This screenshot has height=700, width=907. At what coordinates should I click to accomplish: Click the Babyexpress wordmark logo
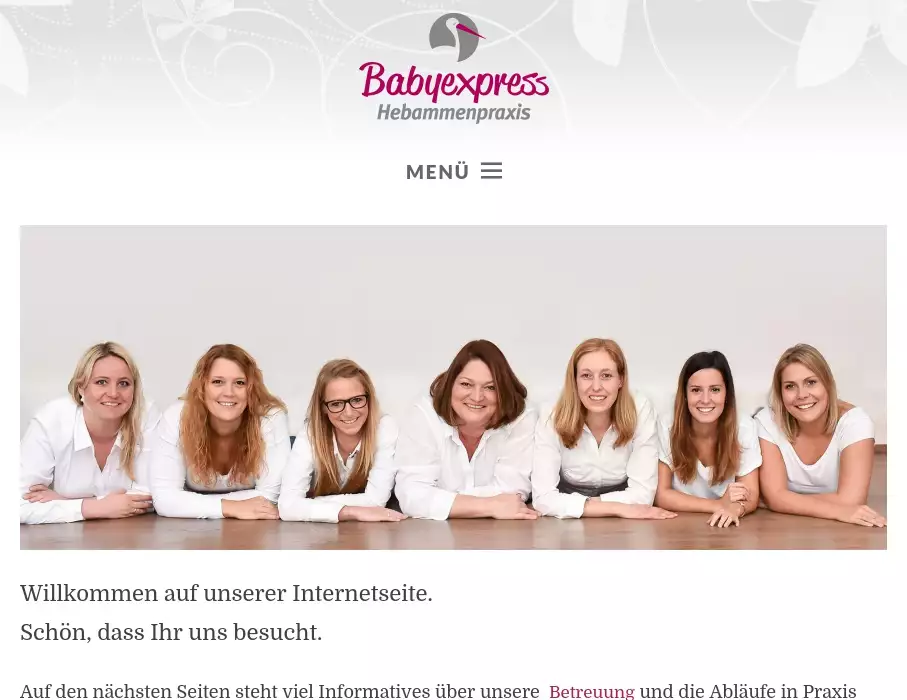(x=454, y=83)
